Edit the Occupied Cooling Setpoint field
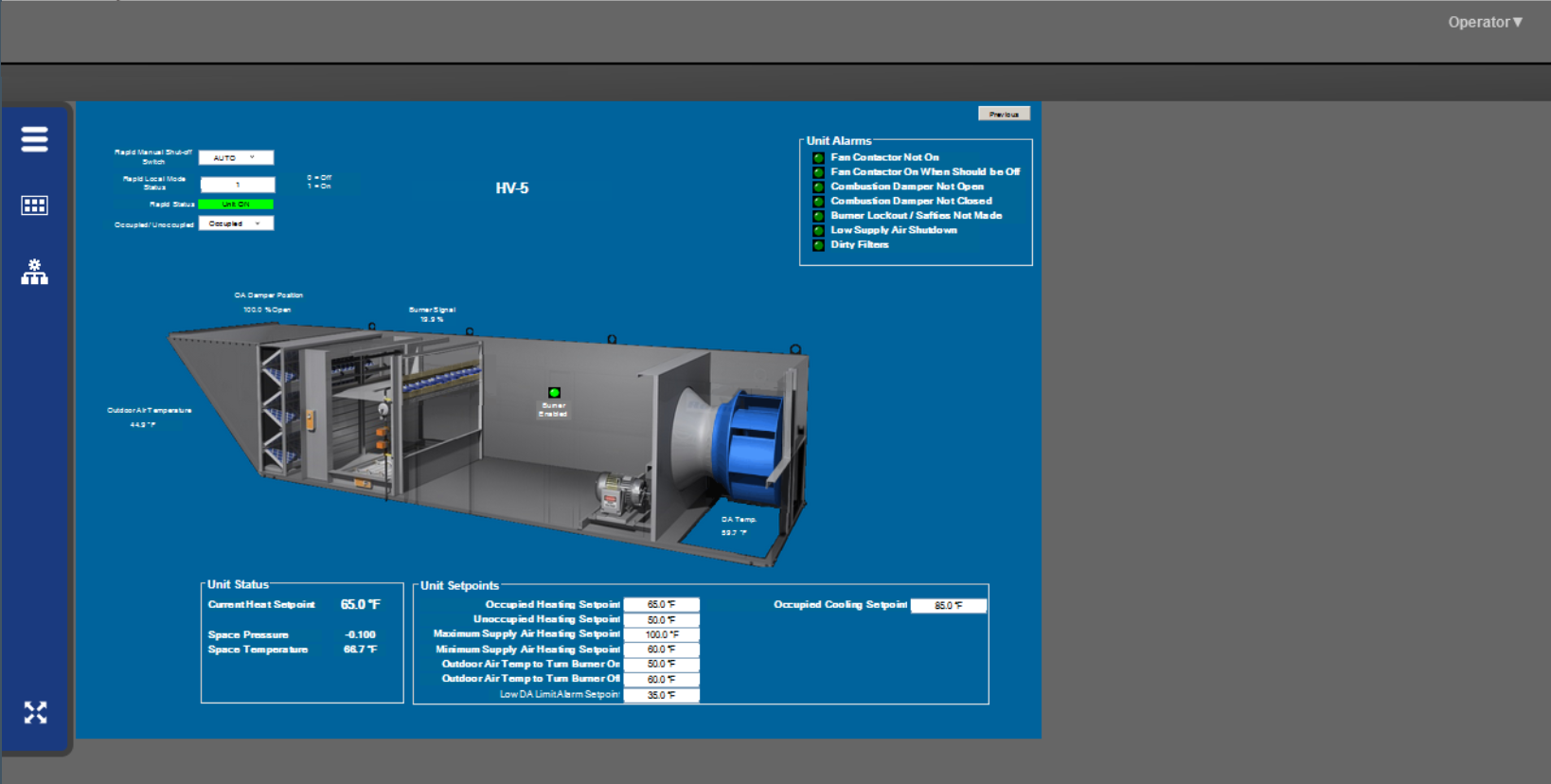 [949, 606]
